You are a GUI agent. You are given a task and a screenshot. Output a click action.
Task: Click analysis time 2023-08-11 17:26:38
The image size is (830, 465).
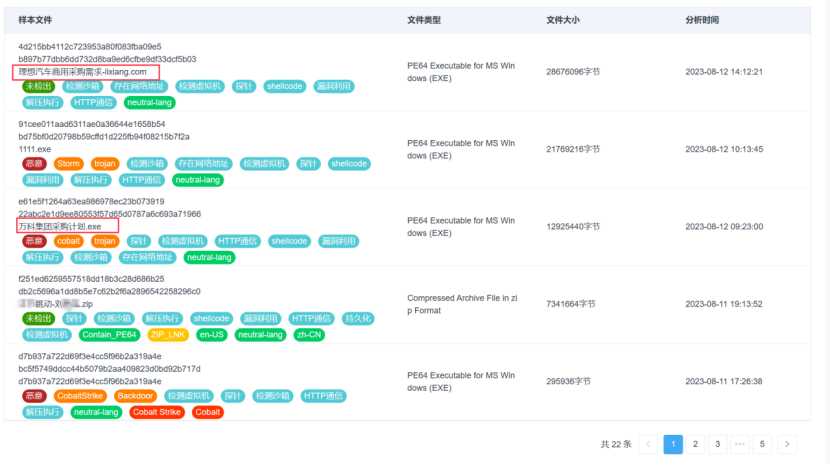pos(724,381)
